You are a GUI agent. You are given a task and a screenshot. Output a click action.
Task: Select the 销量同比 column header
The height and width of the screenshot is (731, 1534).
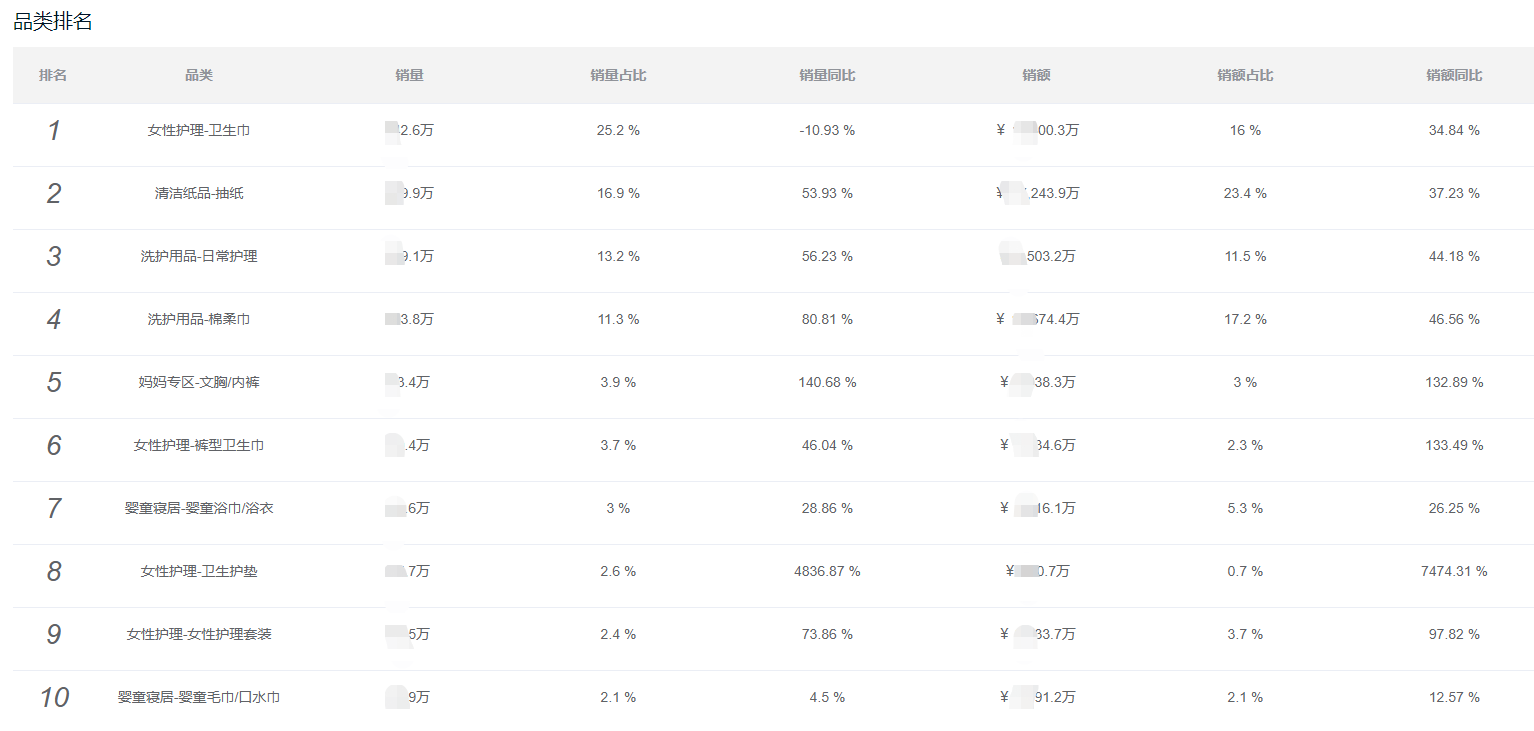pos(827,75)
